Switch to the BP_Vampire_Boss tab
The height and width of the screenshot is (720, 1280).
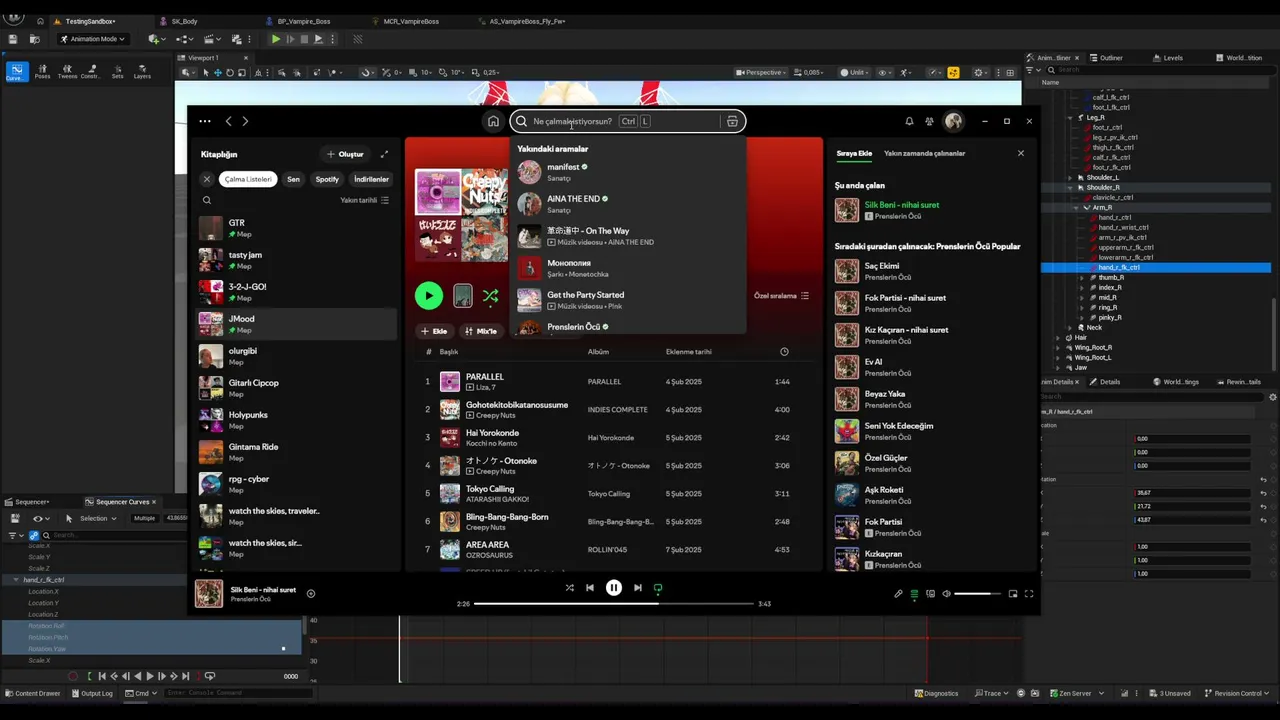tap(303, 21)
